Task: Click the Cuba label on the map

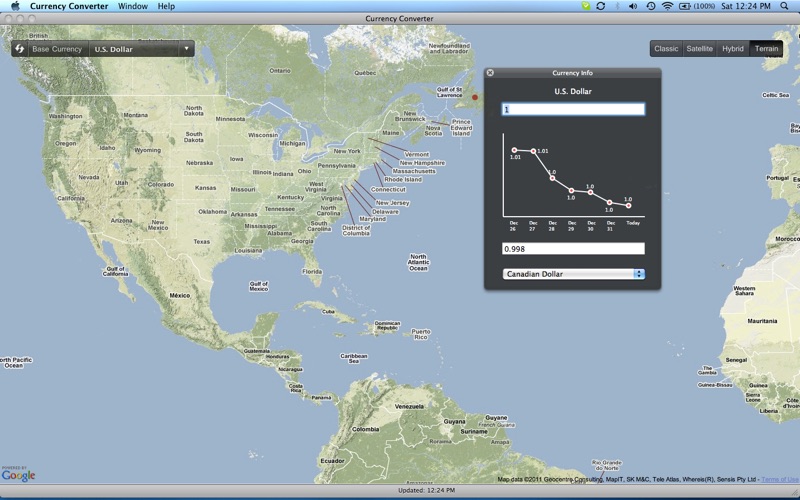Action: point(328,311)
